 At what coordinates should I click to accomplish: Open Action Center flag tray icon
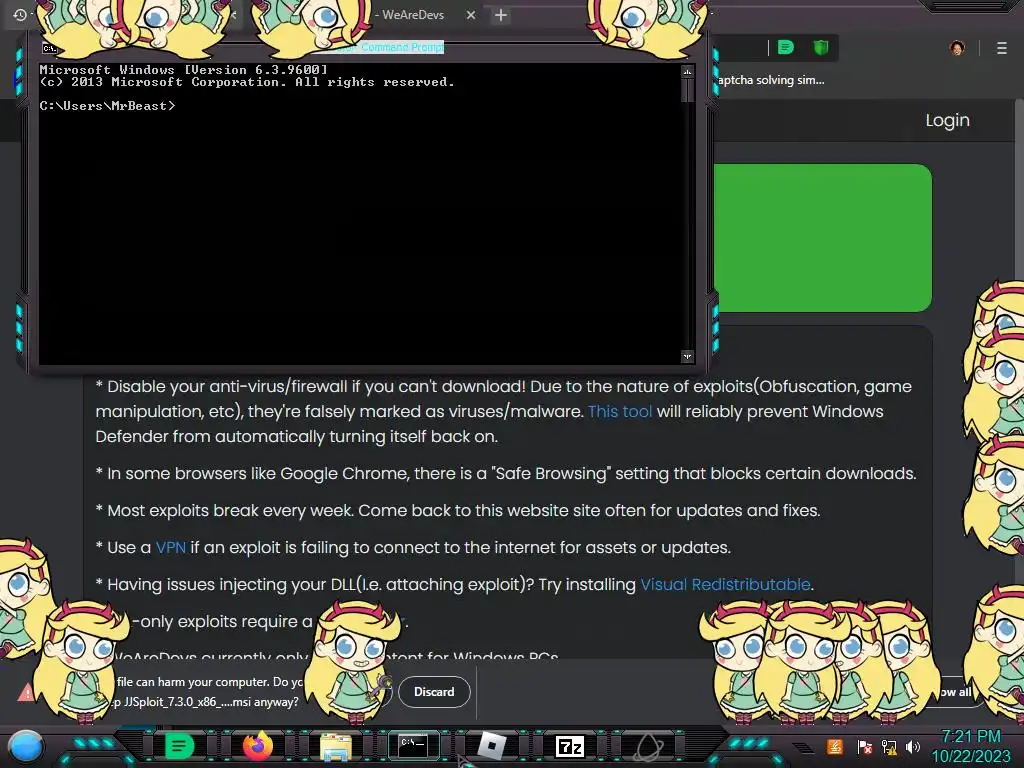[x=864, y=747]
